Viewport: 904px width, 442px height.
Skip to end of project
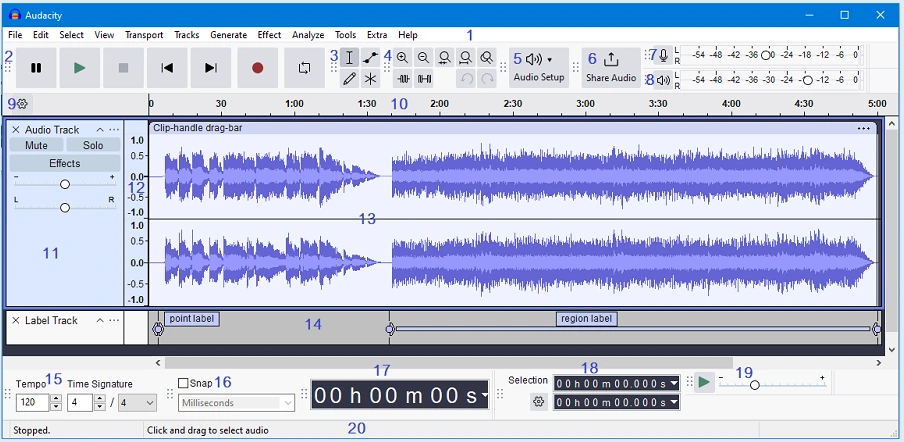(x=211, y=68)
